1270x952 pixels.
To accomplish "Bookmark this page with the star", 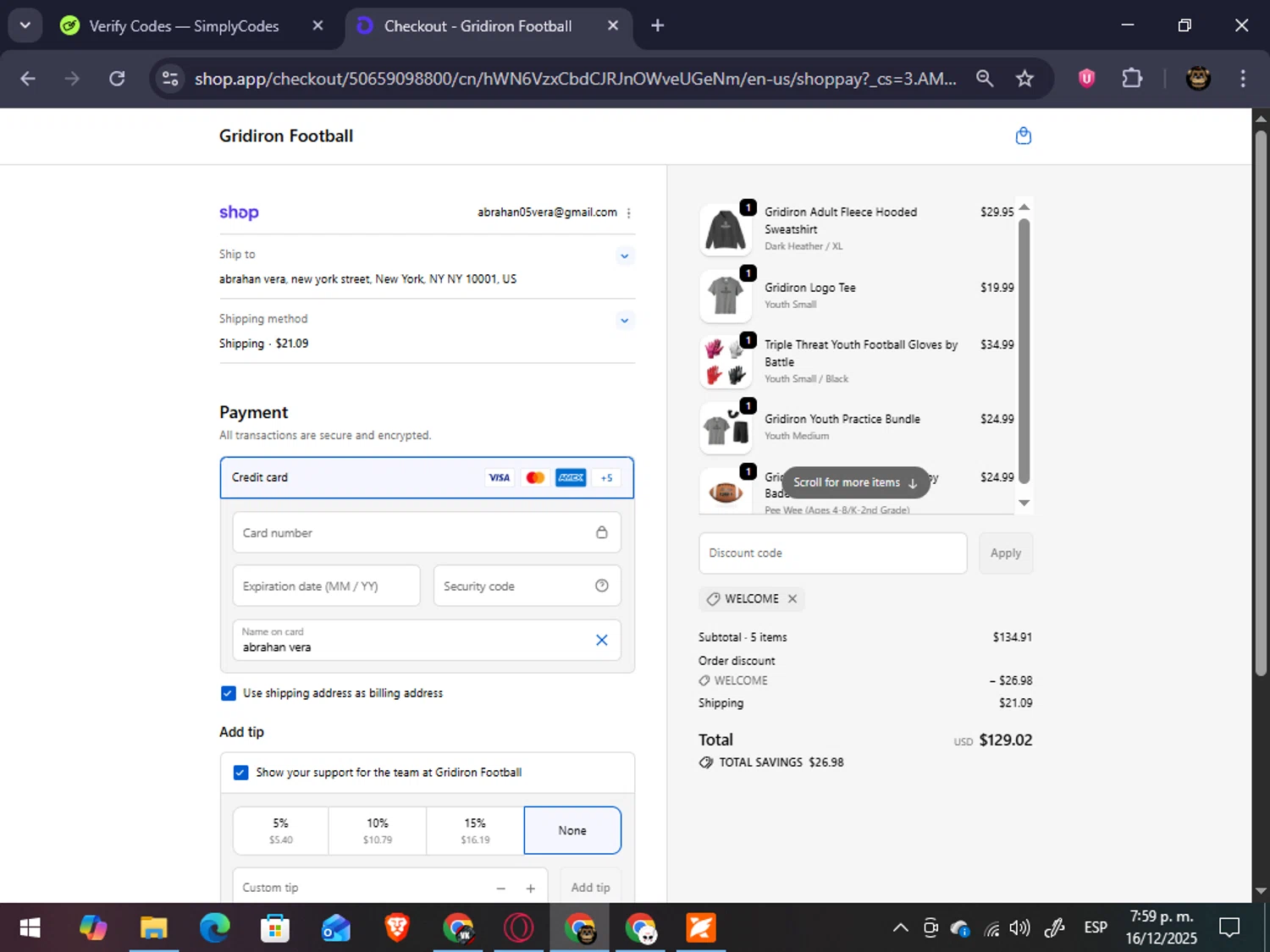I will [x=1024, y=79].
